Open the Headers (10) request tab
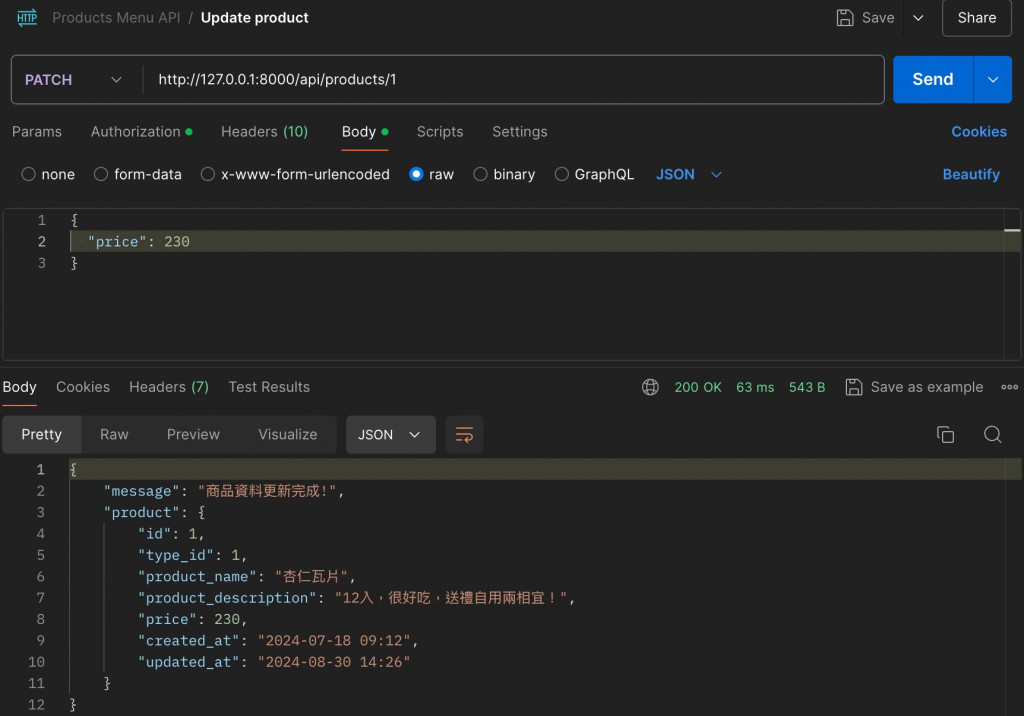Viewport: 1024px width, 716px height. (264, 132)
